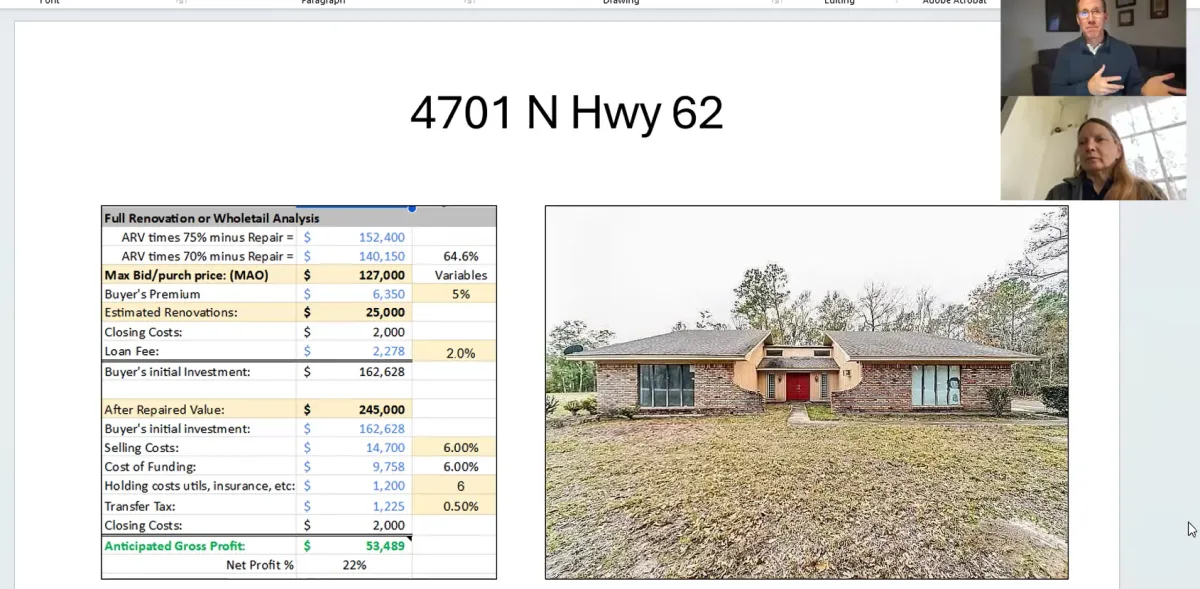The width and height of the screenshot is (1200, 589).
Task: Click the 245,000 after repaired value
Action: tap(382, 409)
